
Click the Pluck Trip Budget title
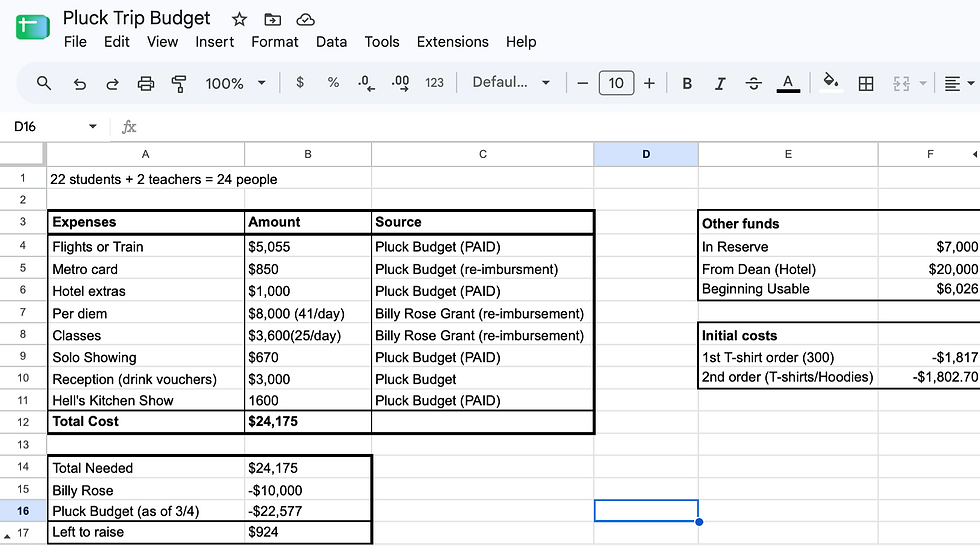coord(136,18)
